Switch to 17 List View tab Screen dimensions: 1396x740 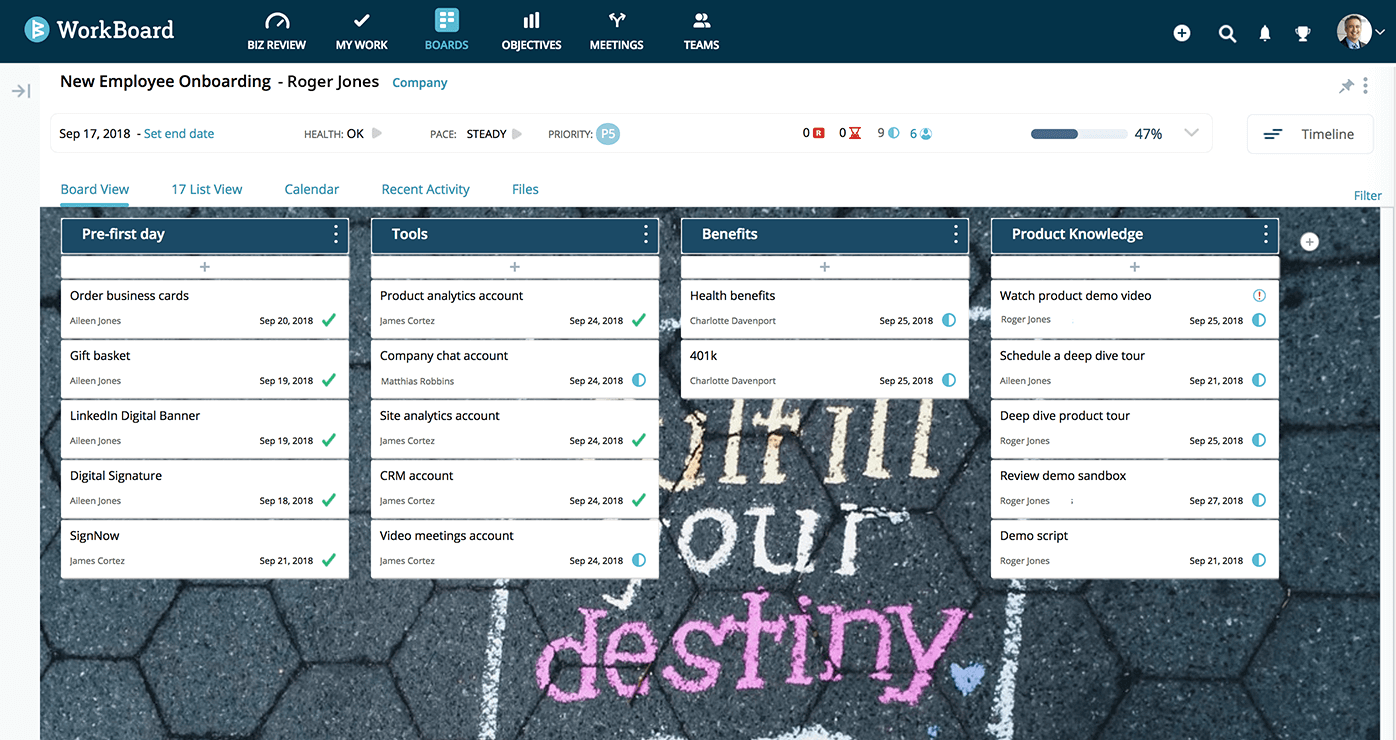pos(206,189)
